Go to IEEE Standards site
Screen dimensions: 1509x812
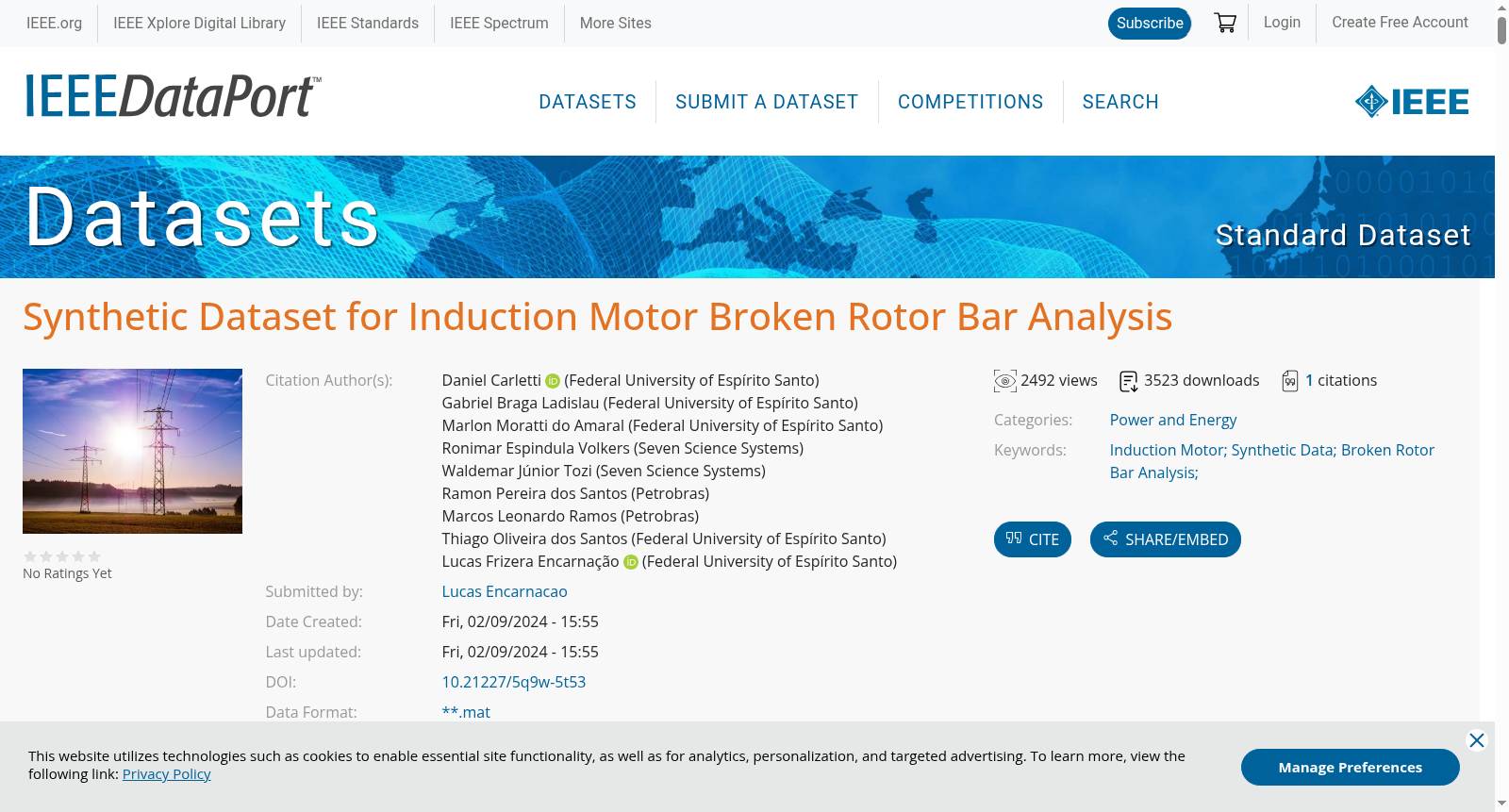click(368, 23)
